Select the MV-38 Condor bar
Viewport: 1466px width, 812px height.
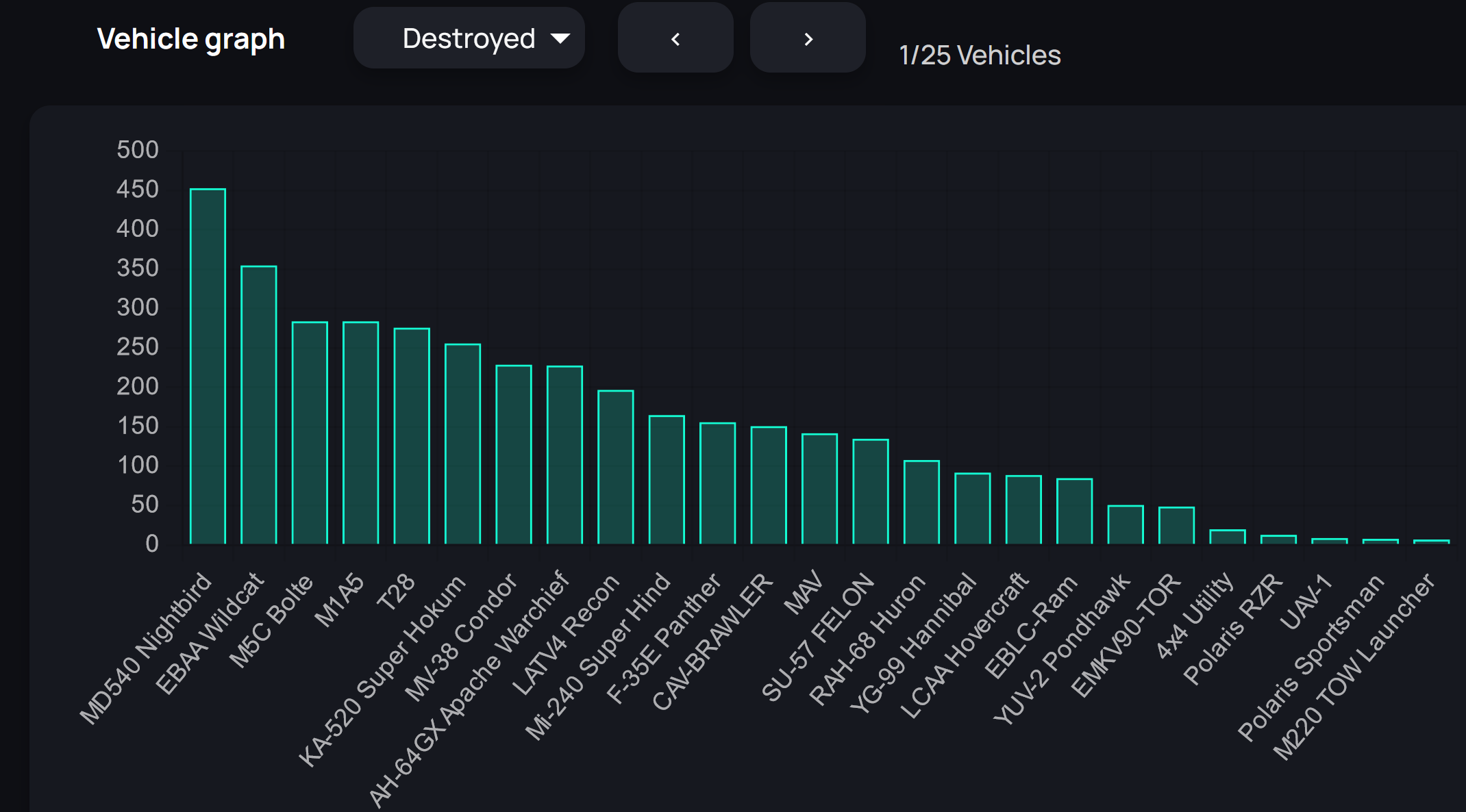514,455
